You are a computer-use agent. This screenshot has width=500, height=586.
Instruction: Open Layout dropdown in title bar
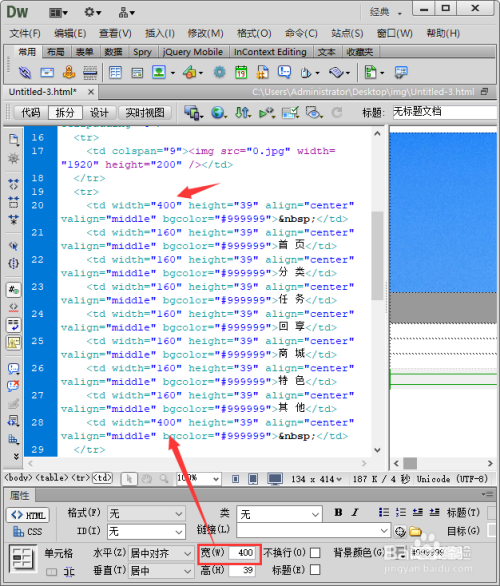(58, 13)
